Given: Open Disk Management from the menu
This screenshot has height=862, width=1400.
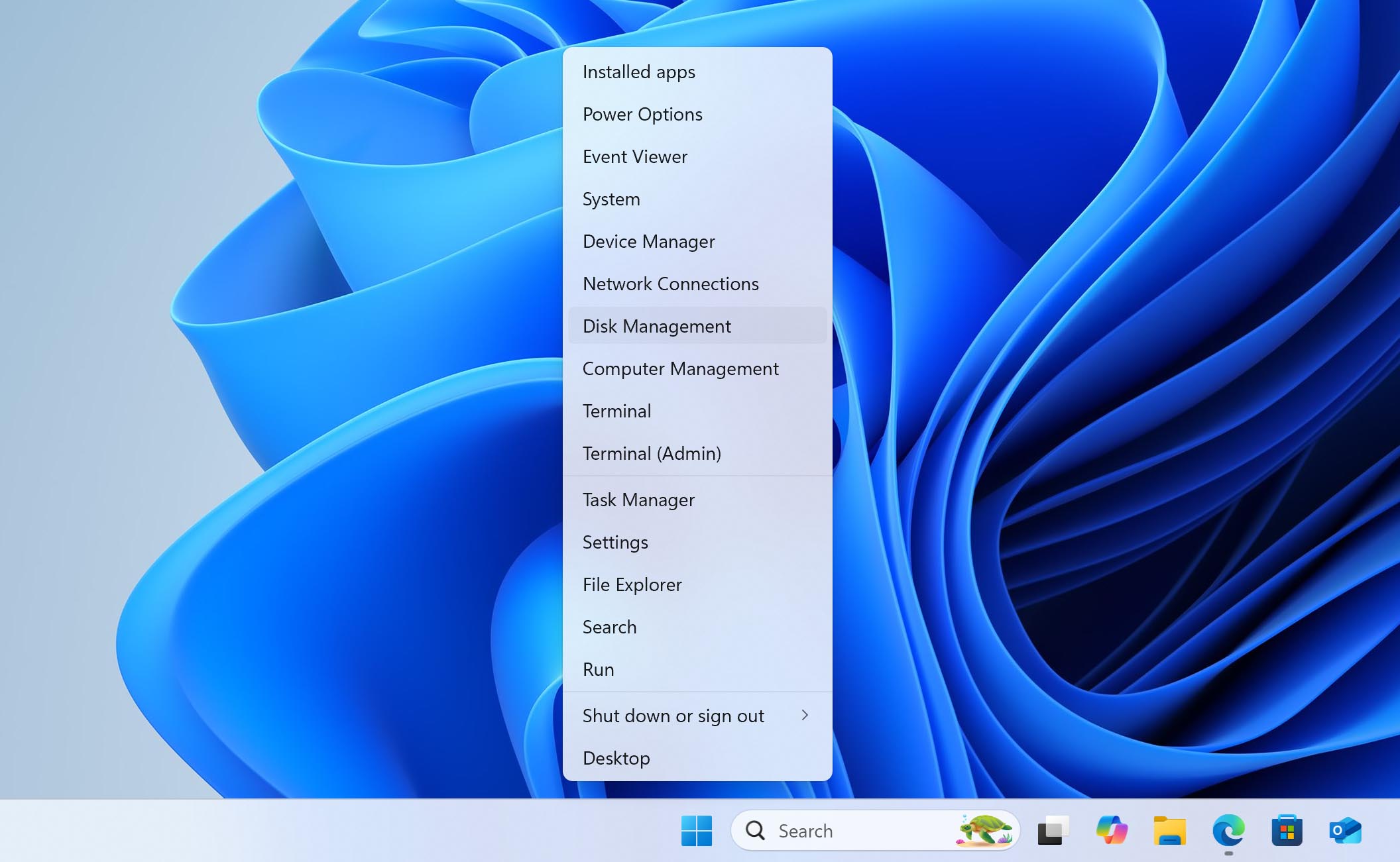Looking at the screenshot, I should point(697,326).
